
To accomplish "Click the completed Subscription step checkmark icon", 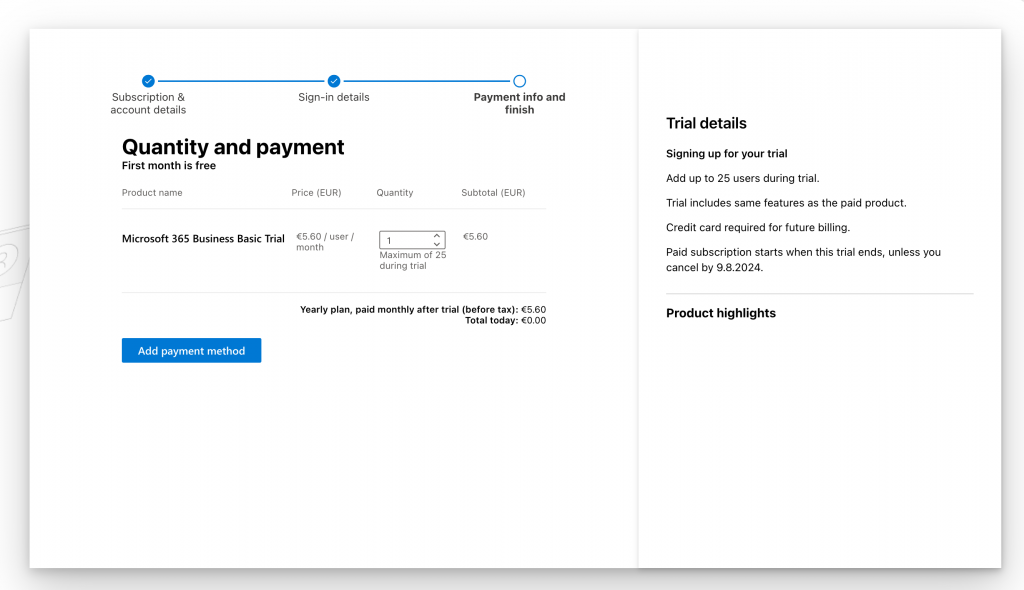I will (148, 81).
